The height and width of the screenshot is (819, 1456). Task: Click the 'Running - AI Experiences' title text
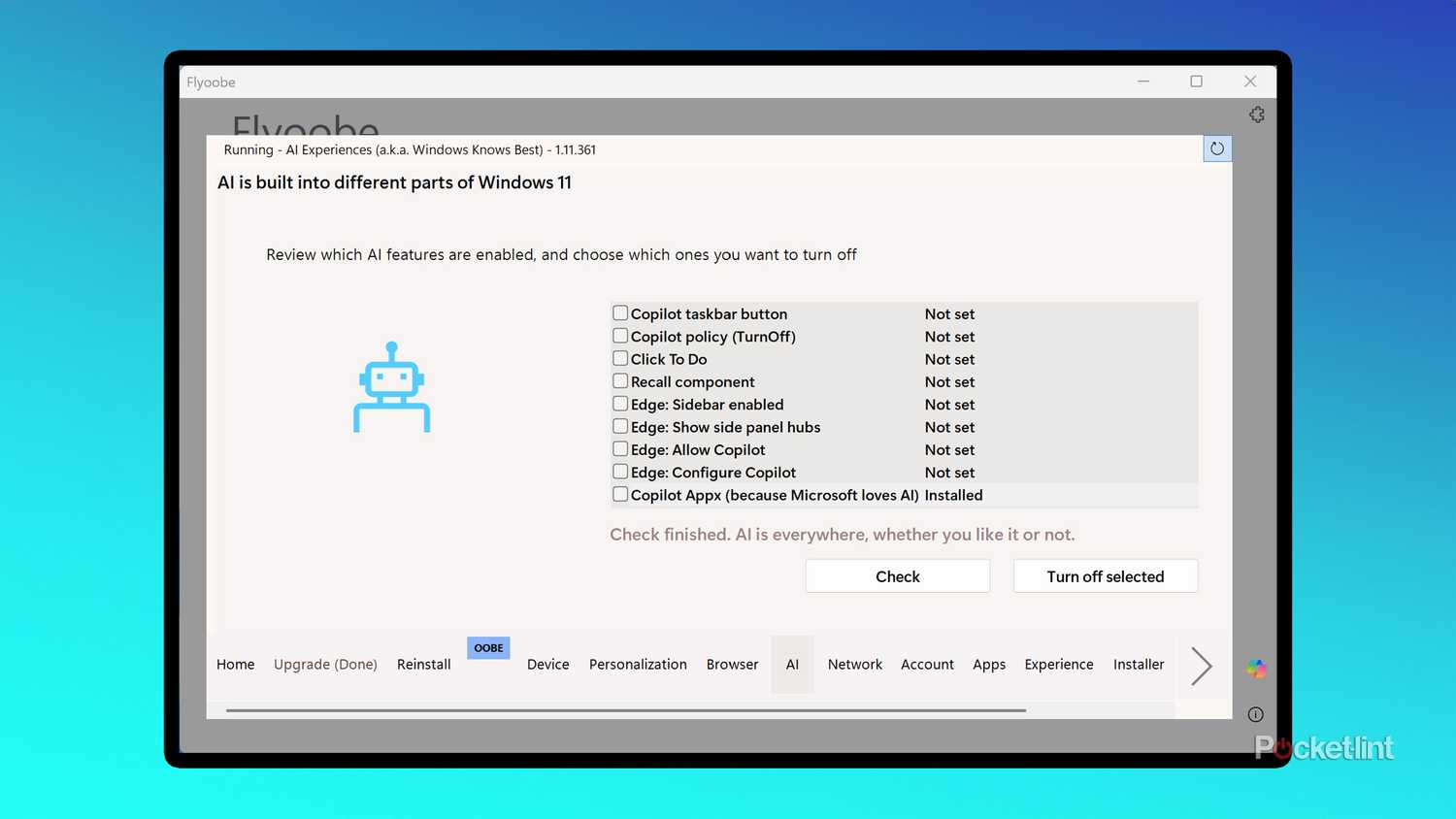pyautogui.click(x=410, y=149)
